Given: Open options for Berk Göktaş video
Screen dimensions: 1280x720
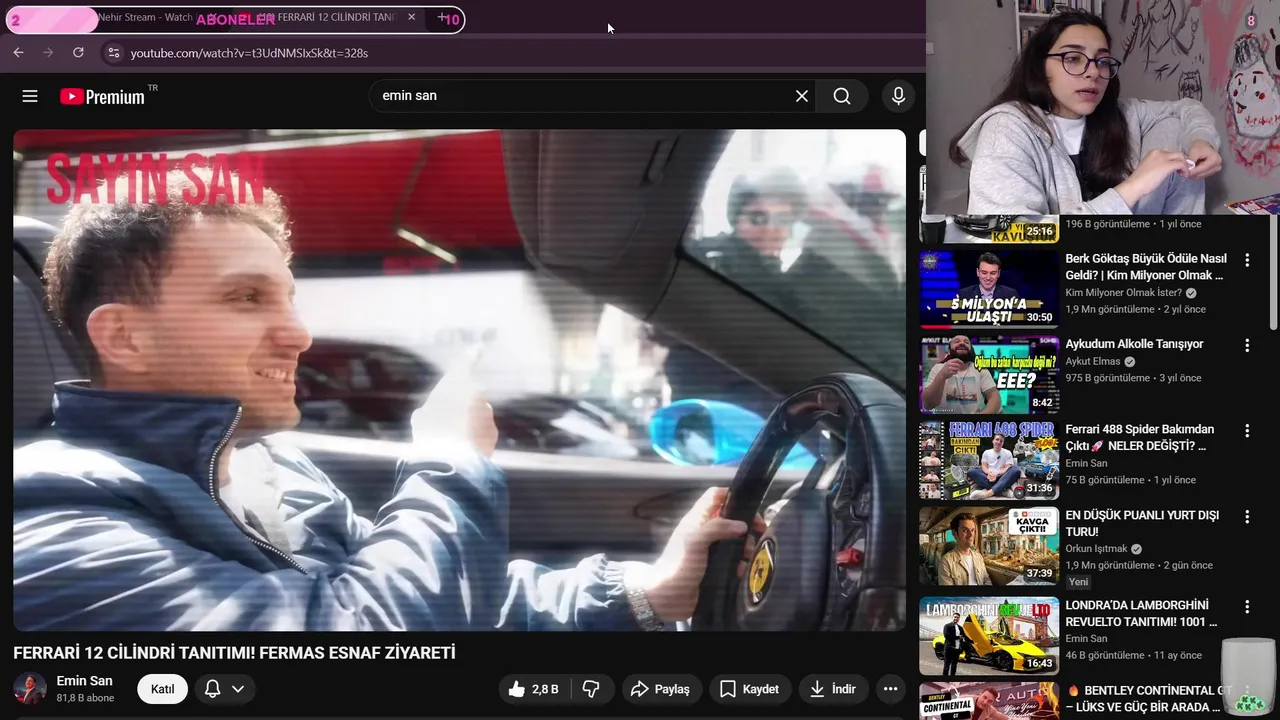Looking at the screenshot, I should click(x=1247, y=260).
